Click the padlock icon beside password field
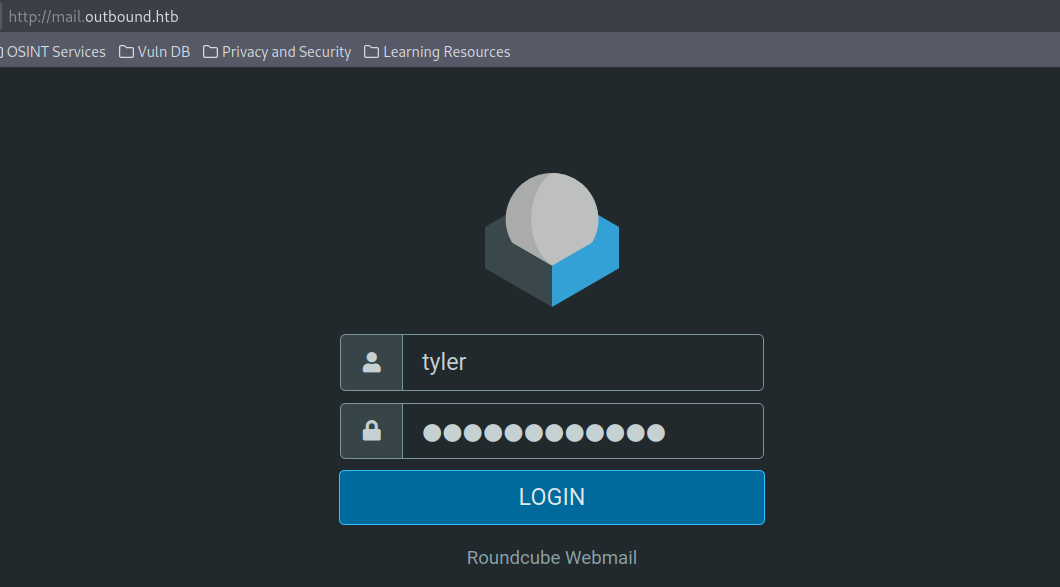 372,431
